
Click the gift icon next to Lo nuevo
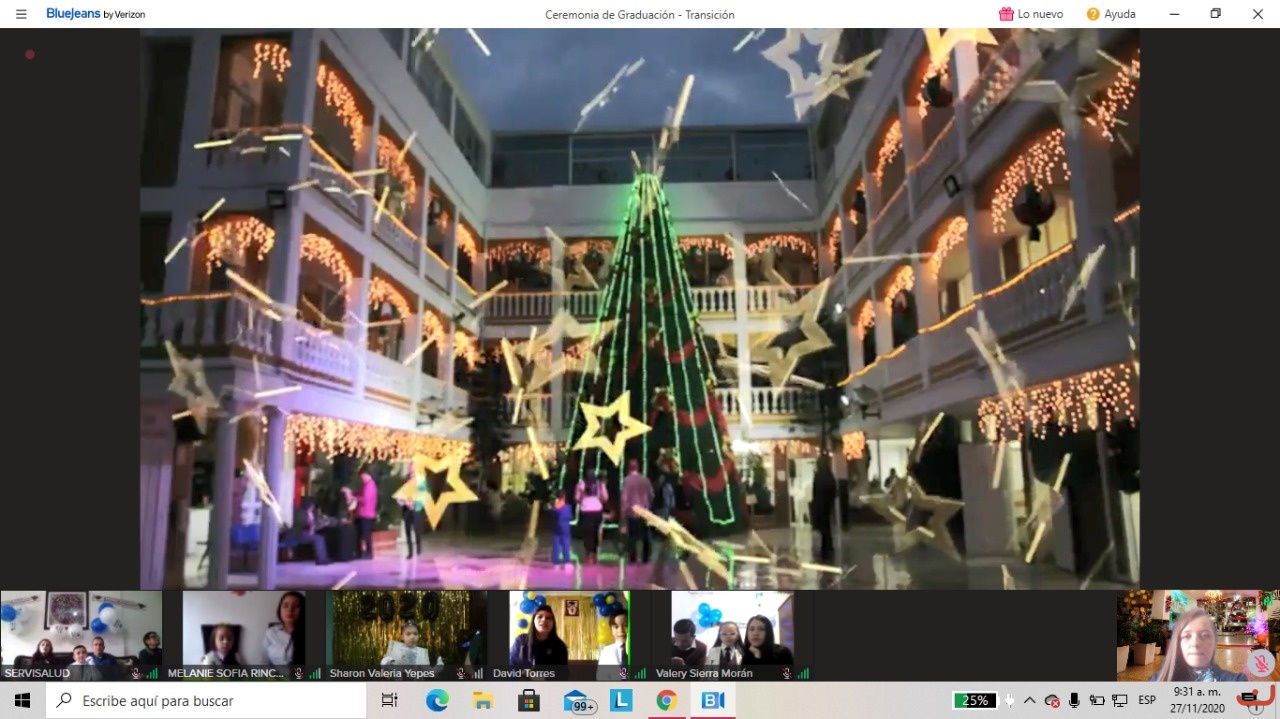(x=1006, y=14)
